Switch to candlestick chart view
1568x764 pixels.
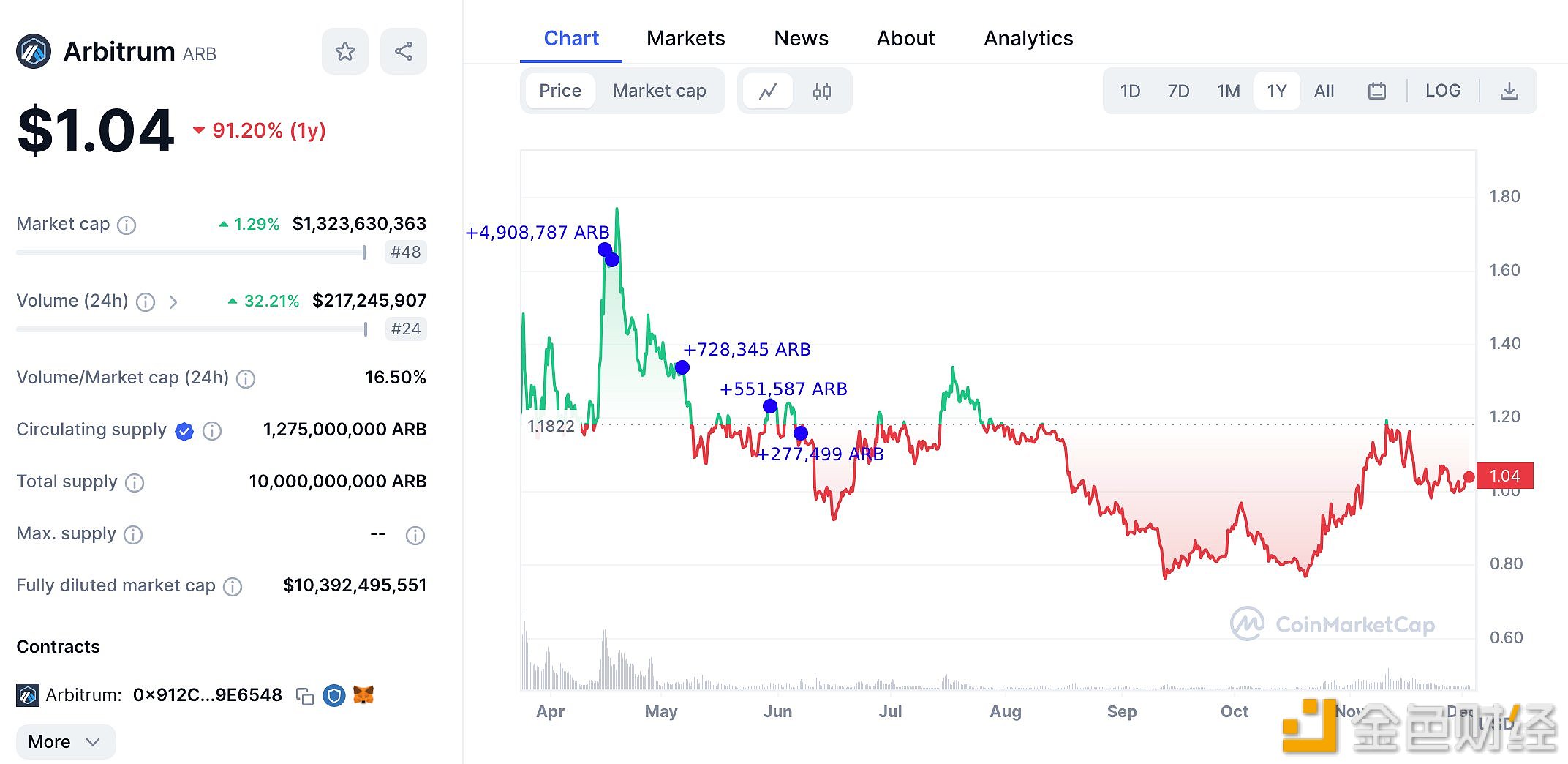click(822, 91)
